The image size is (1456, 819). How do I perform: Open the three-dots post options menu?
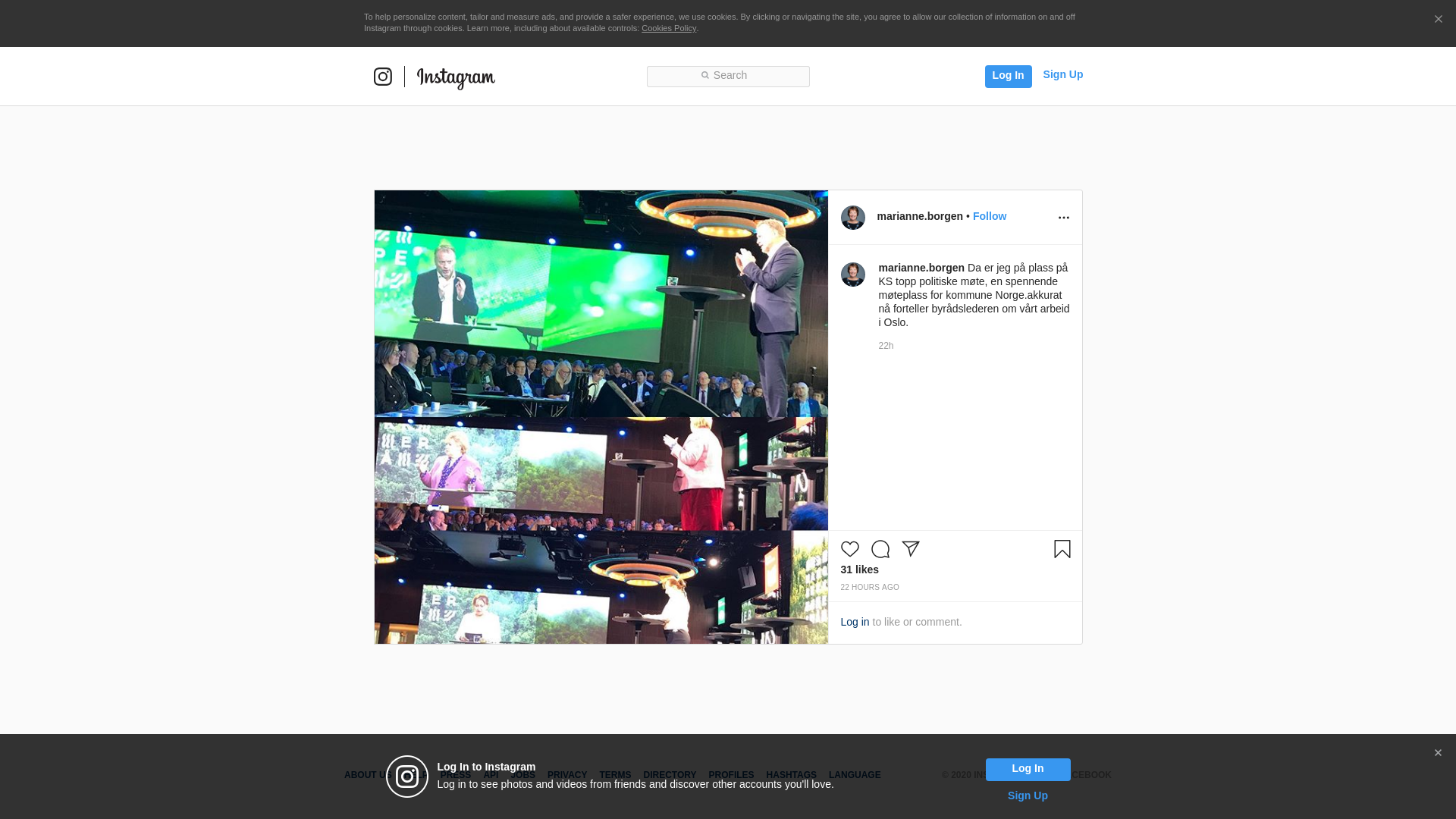coord(1063,218)
